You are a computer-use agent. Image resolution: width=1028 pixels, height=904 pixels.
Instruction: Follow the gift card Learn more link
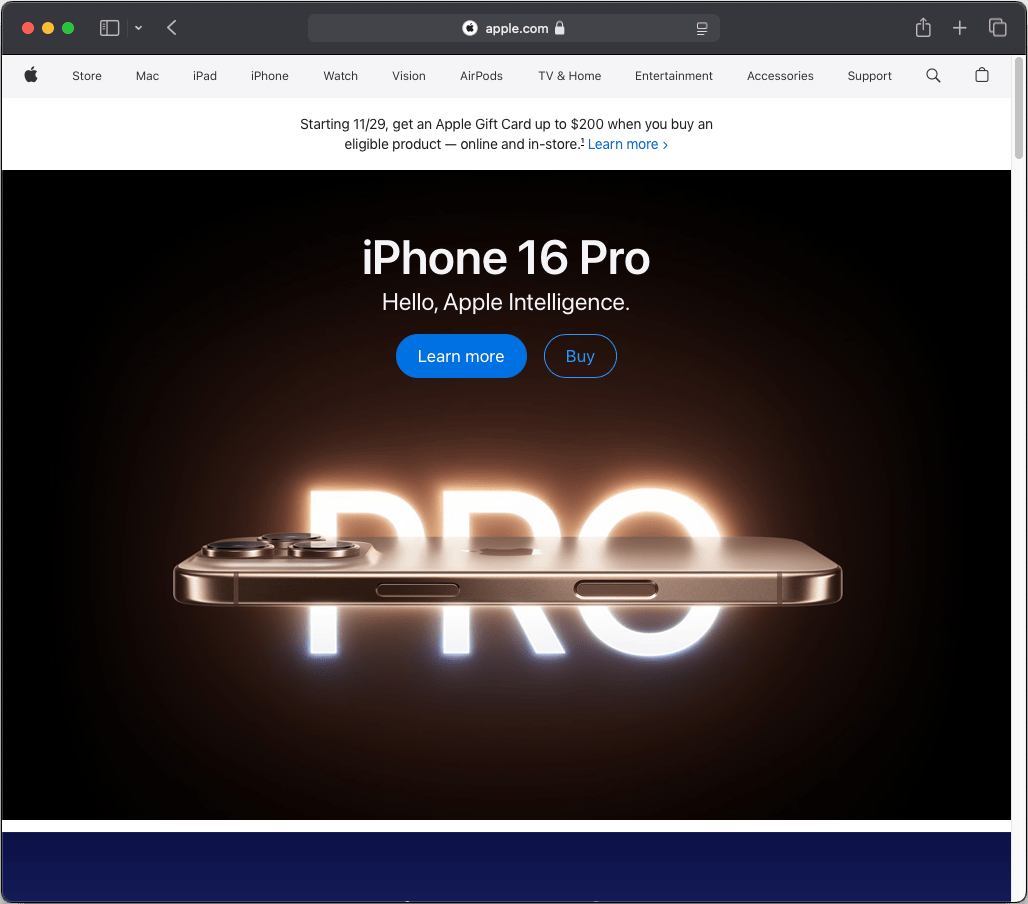pyautogui.click(x=627, y=144)
